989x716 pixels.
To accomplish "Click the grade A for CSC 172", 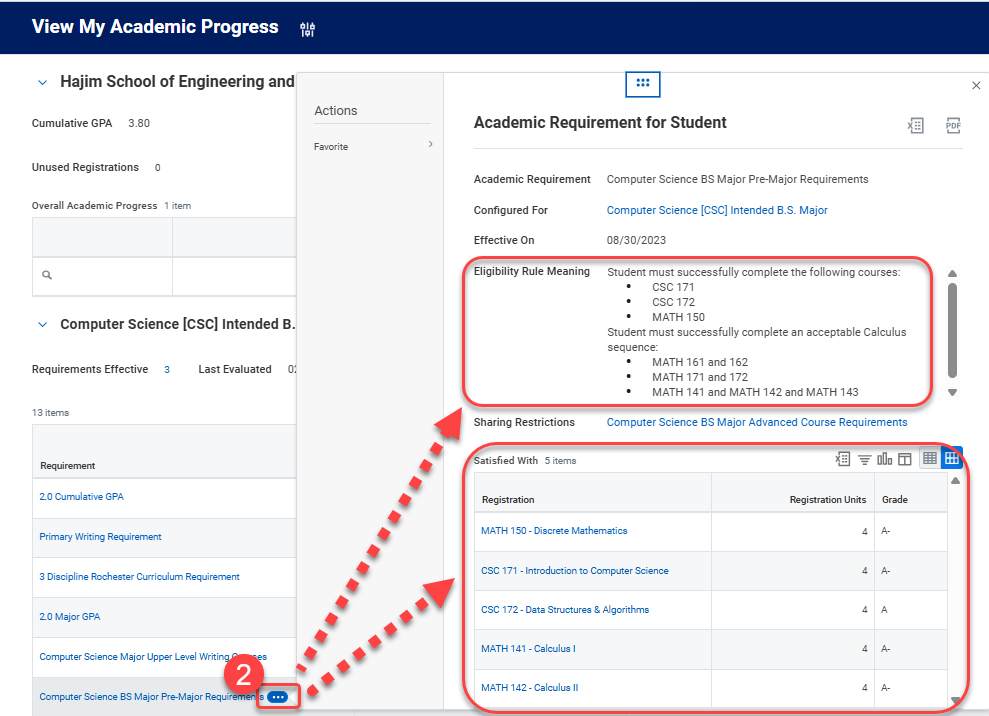I will click(x=884, y=609).
